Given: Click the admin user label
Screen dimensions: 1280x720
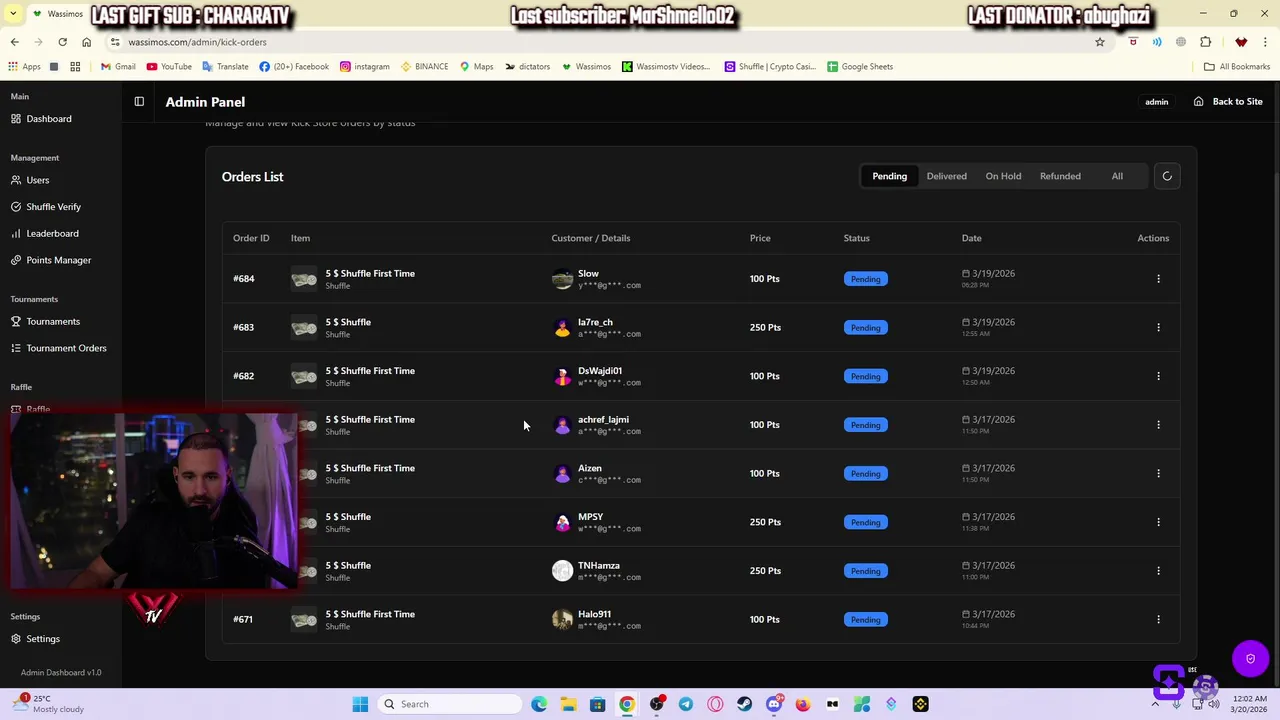Looking at the screenshot, I should (x=1156, y=102).
